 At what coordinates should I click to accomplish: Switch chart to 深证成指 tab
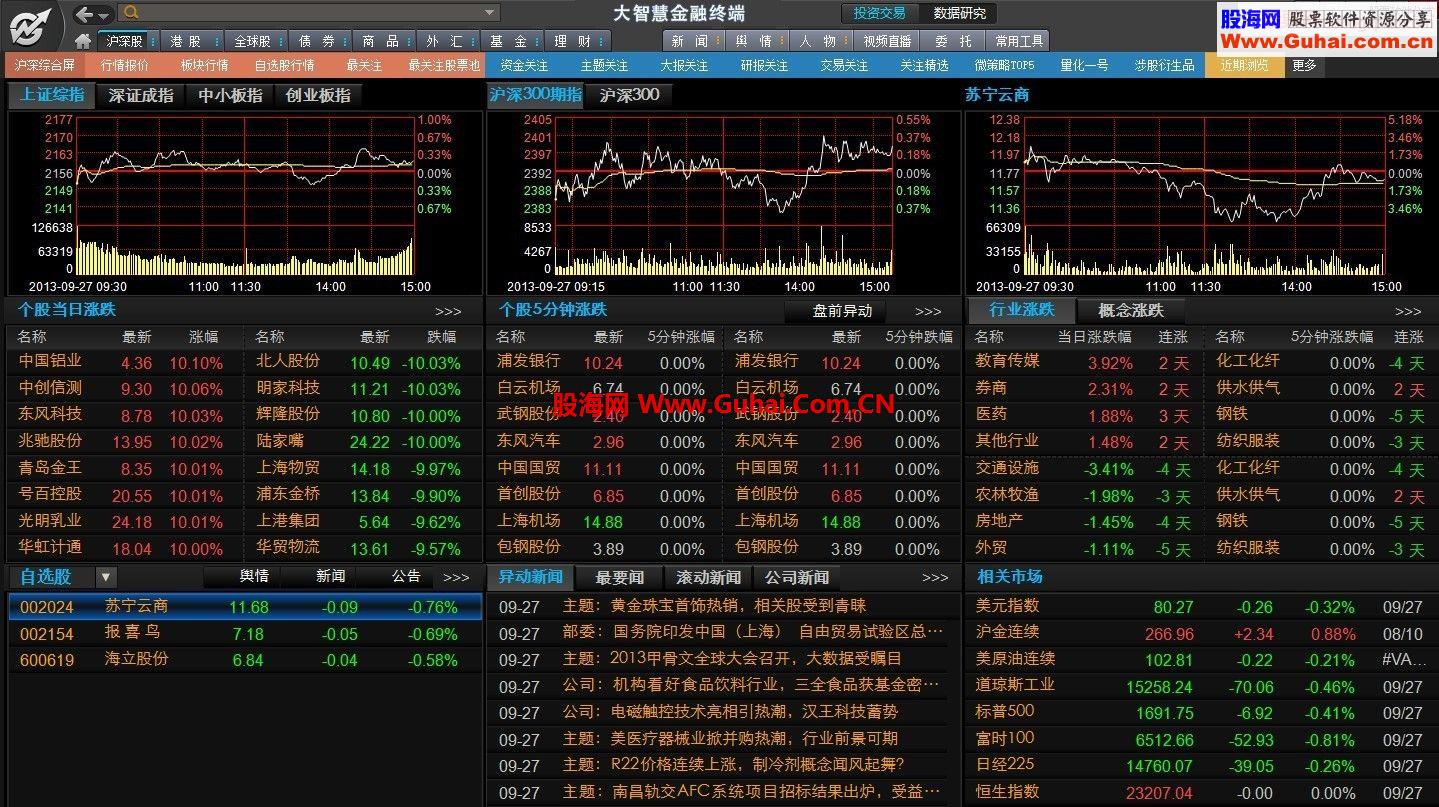click(141, 95)
